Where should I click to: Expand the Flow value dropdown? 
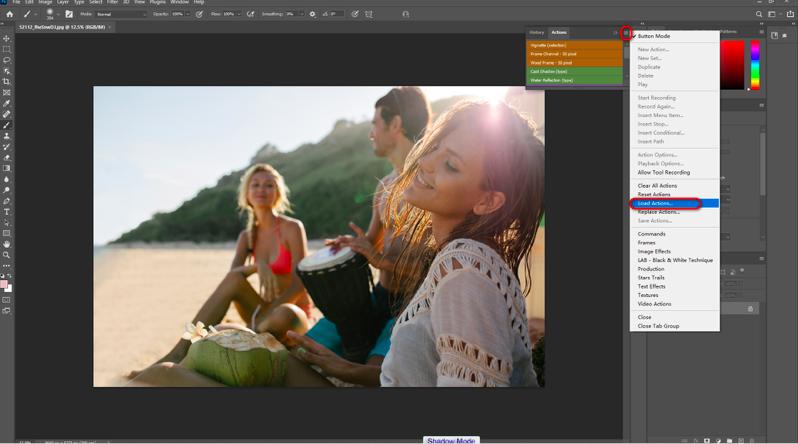pyautogui.click(x=237, y=14)
